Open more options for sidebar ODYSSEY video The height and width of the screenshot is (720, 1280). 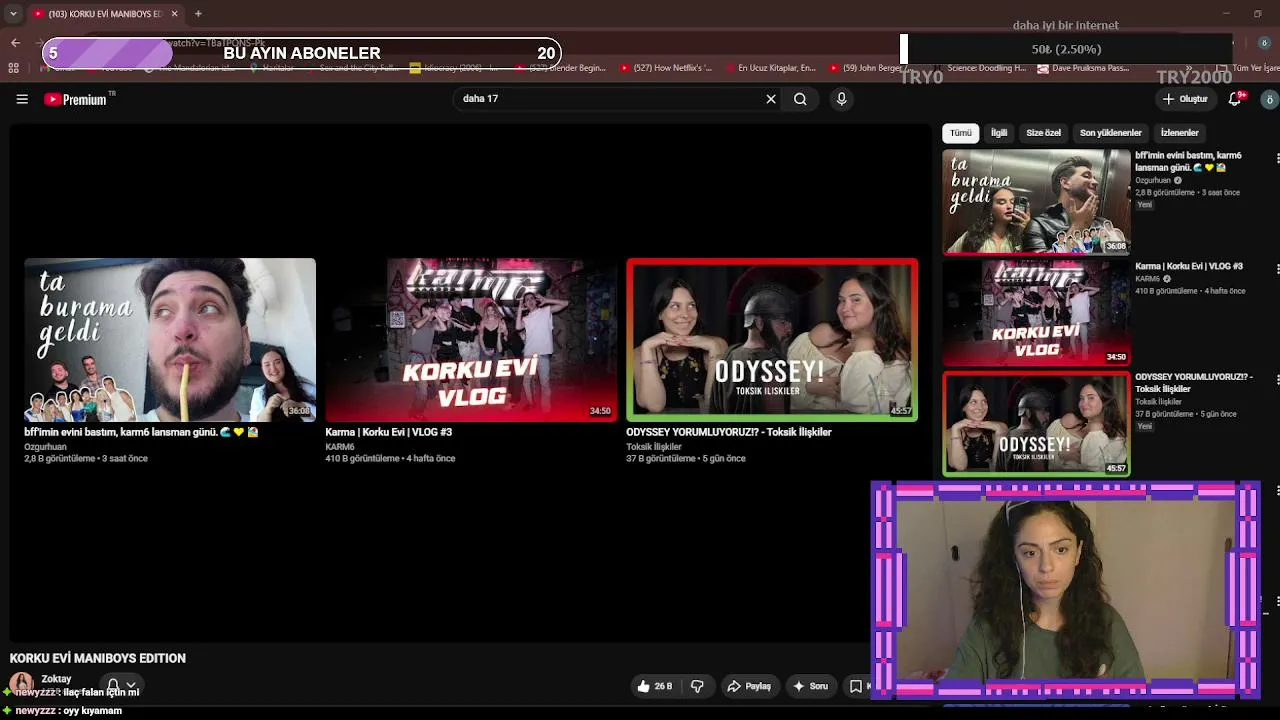(x=1276, y=380)
